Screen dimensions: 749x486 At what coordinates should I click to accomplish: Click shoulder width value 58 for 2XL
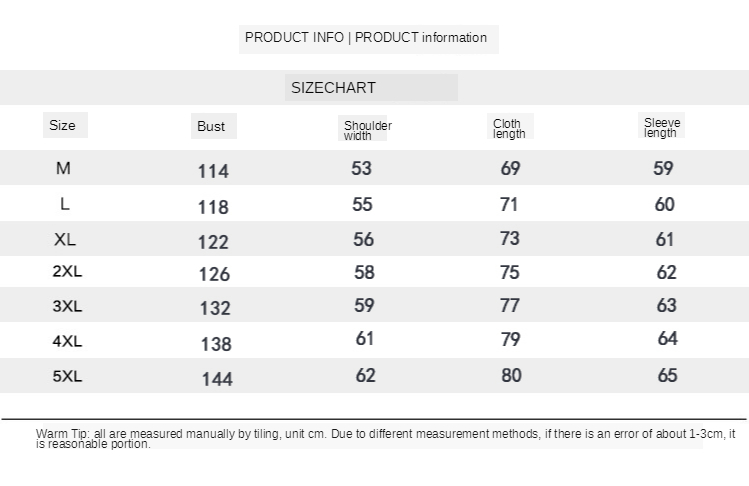(363, 272)
